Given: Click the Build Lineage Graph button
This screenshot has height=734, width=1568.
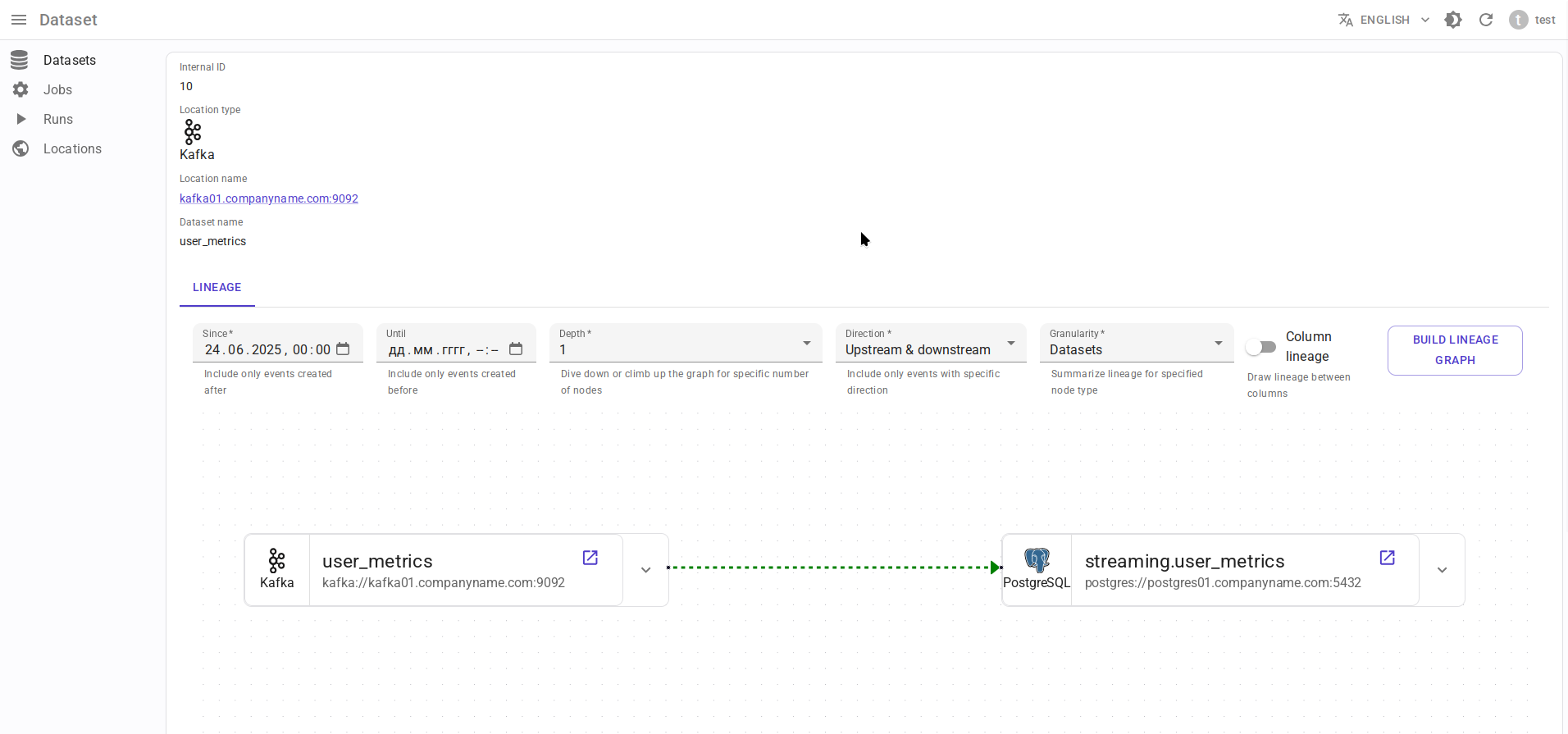Looking at the screenshot, I should pyautogui.click(x=1454, y=350).
